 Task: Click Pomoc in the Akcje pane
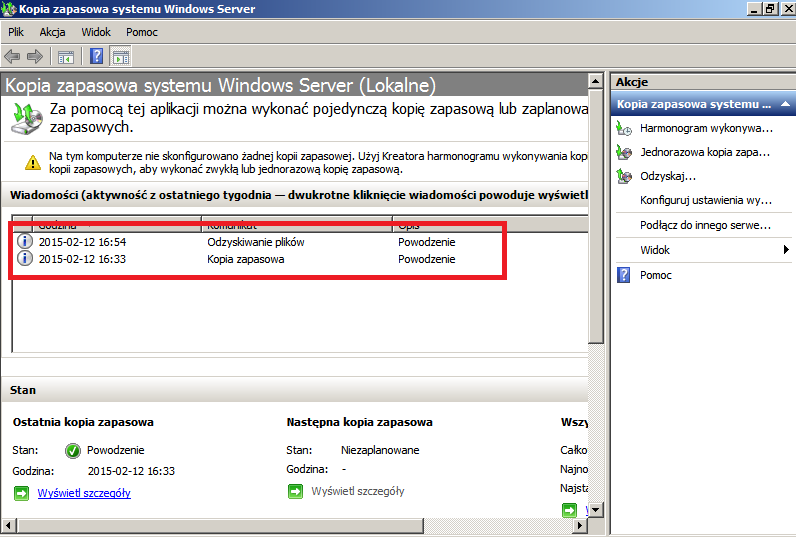pos(655,275)
